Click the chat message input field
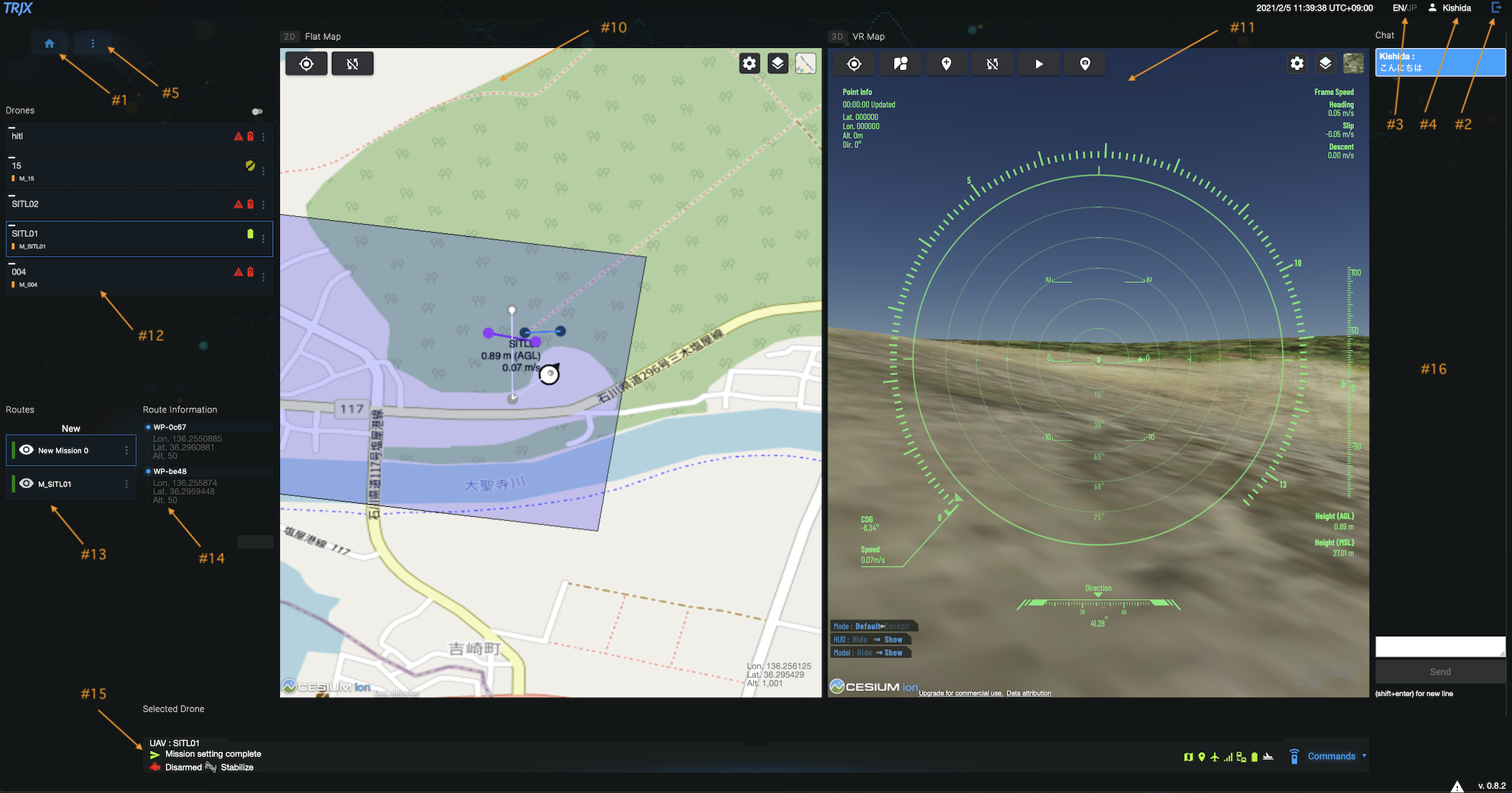This screenshot has width=1512, height=793. [1439, 646]
